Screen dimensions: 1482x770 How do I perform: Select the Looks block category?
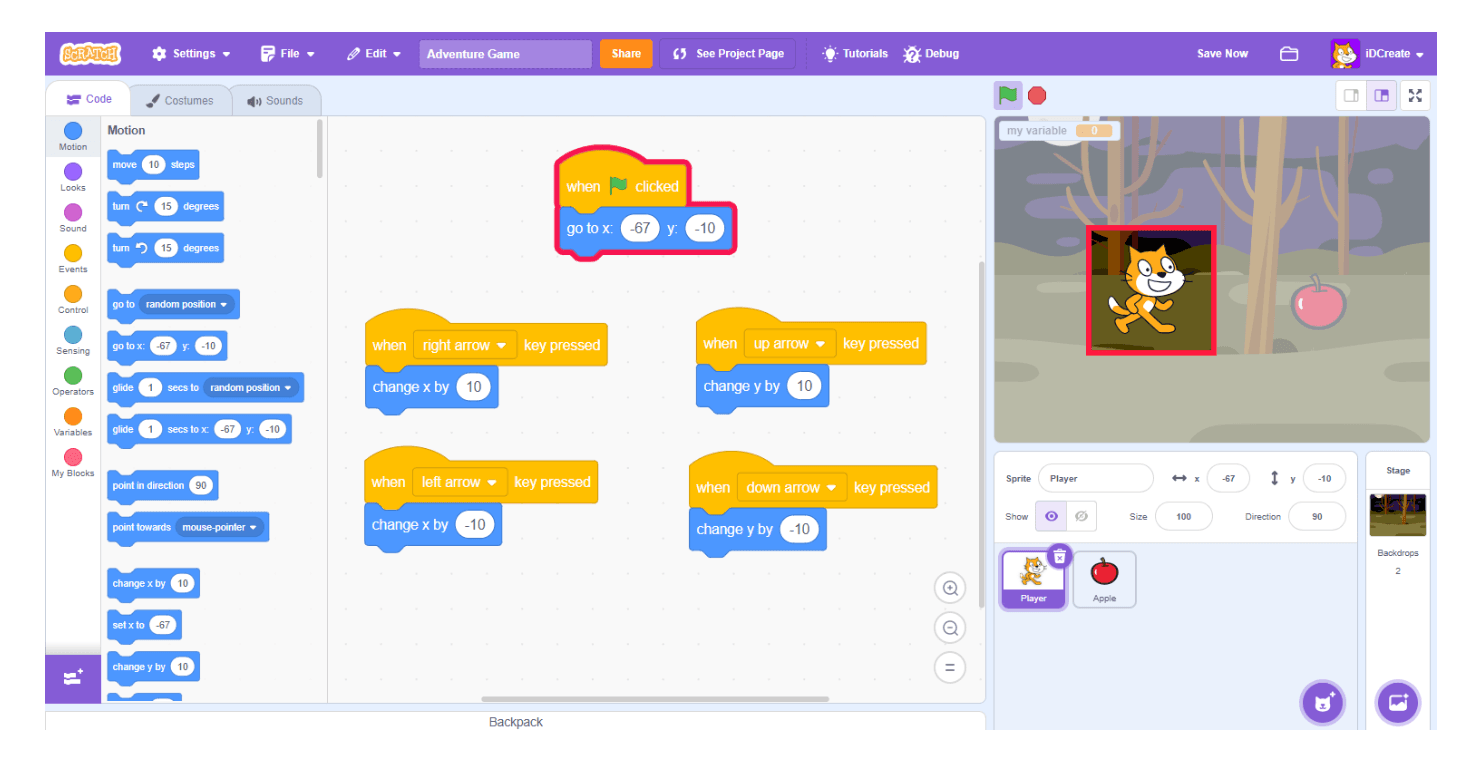point(73,178)
